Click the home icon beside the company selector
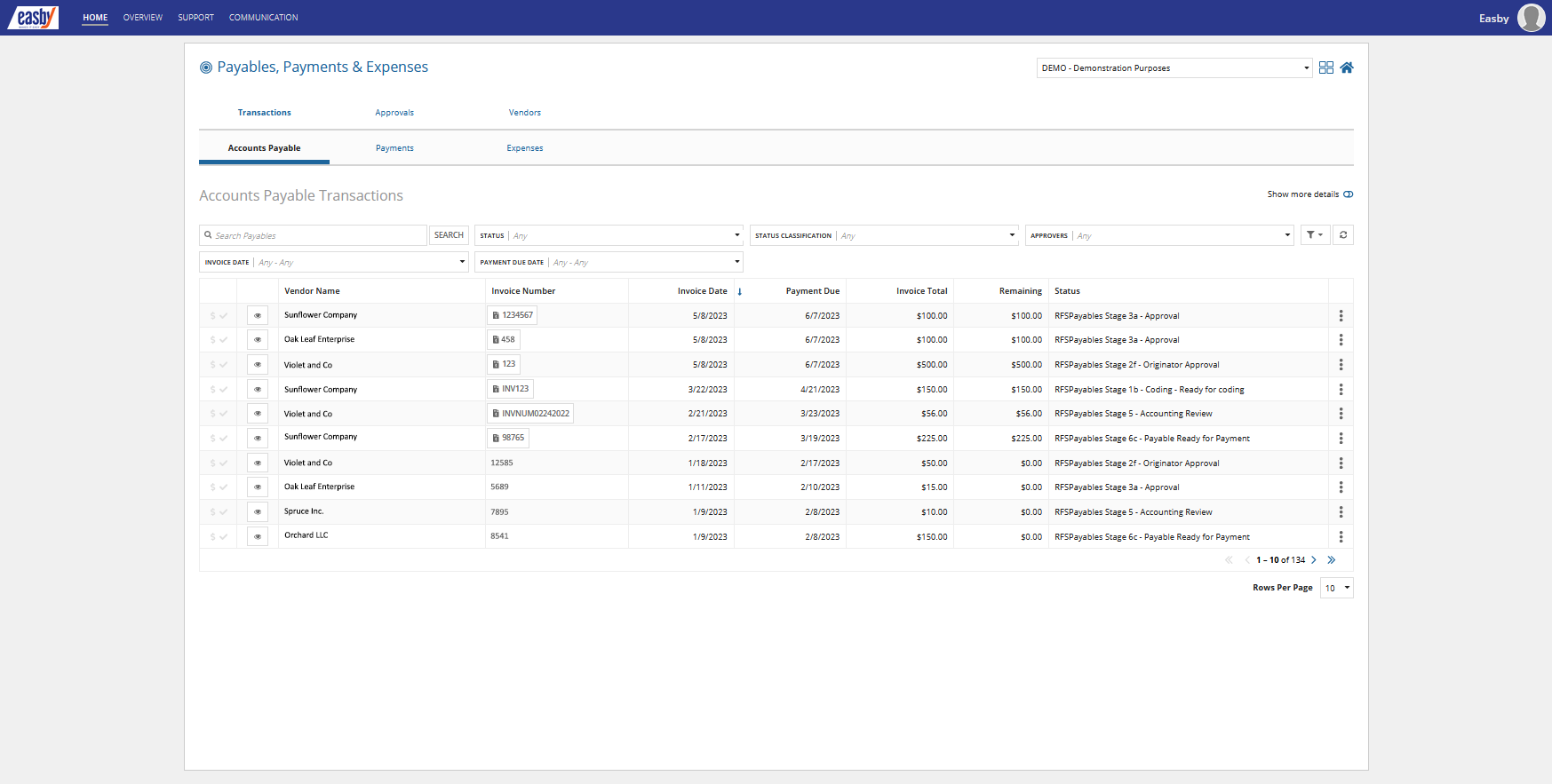Viewport: 1552px width, 784px height. click(x=1347, y=68)
